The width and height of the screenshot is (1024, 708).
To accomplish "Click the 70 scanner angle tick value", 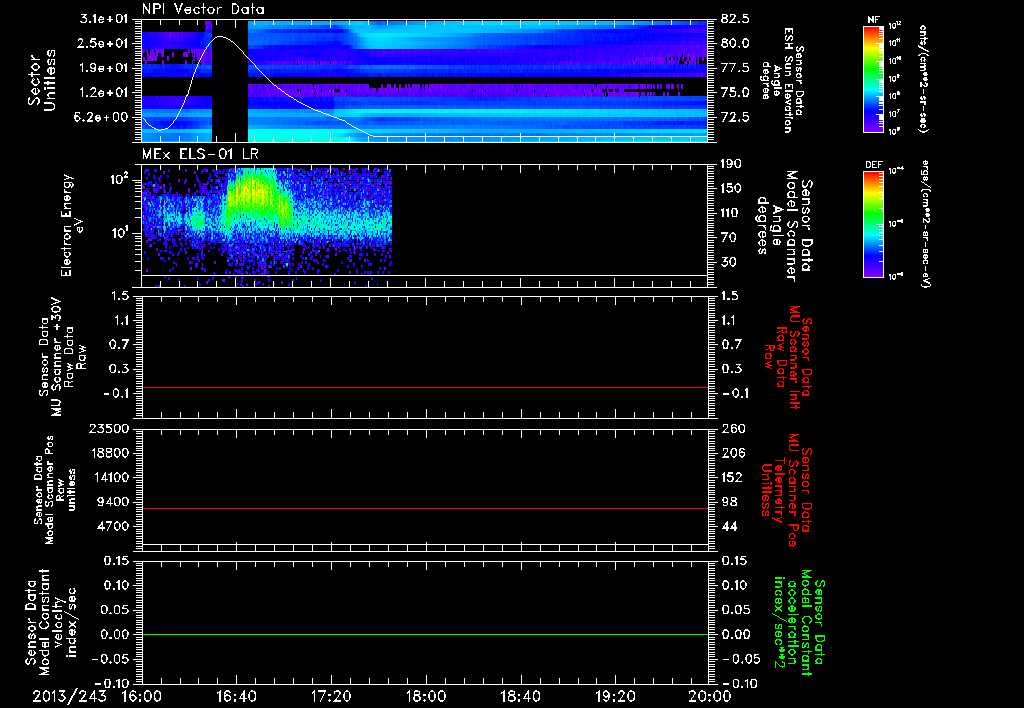I will pos(728,238).
